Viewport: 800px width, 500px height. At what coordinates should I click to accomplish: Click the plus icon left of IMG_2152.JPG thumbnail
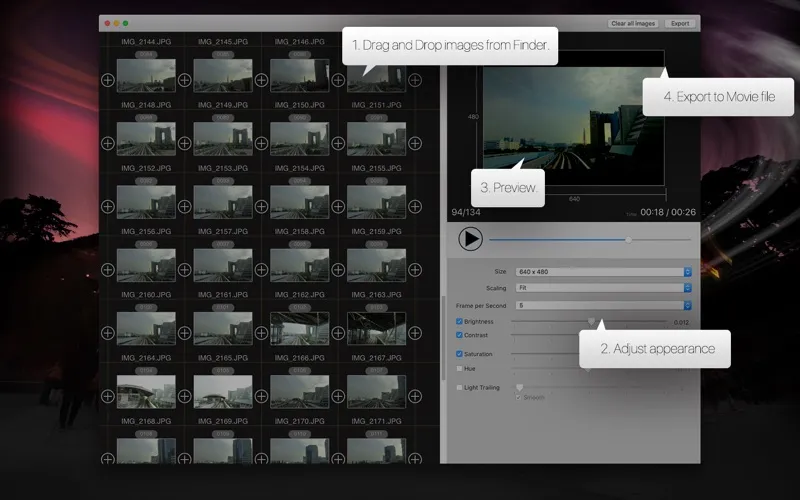[108, 207]
